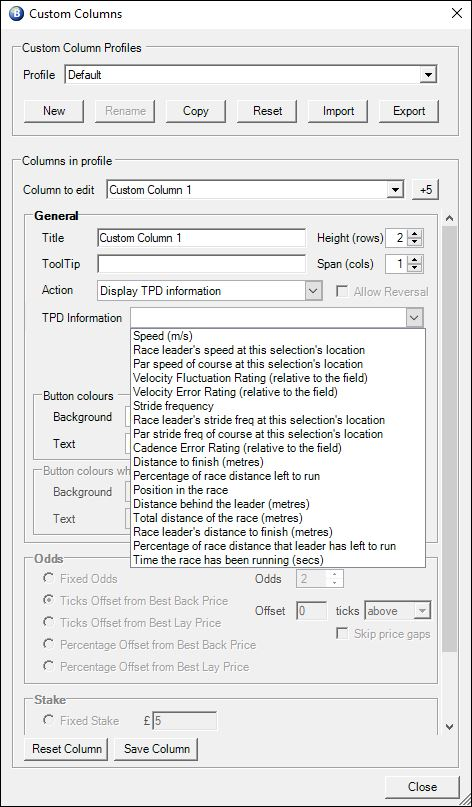This screenshot has width=472, height=807.
Task: Click the +5 columns button
Action: coord(426,190)
